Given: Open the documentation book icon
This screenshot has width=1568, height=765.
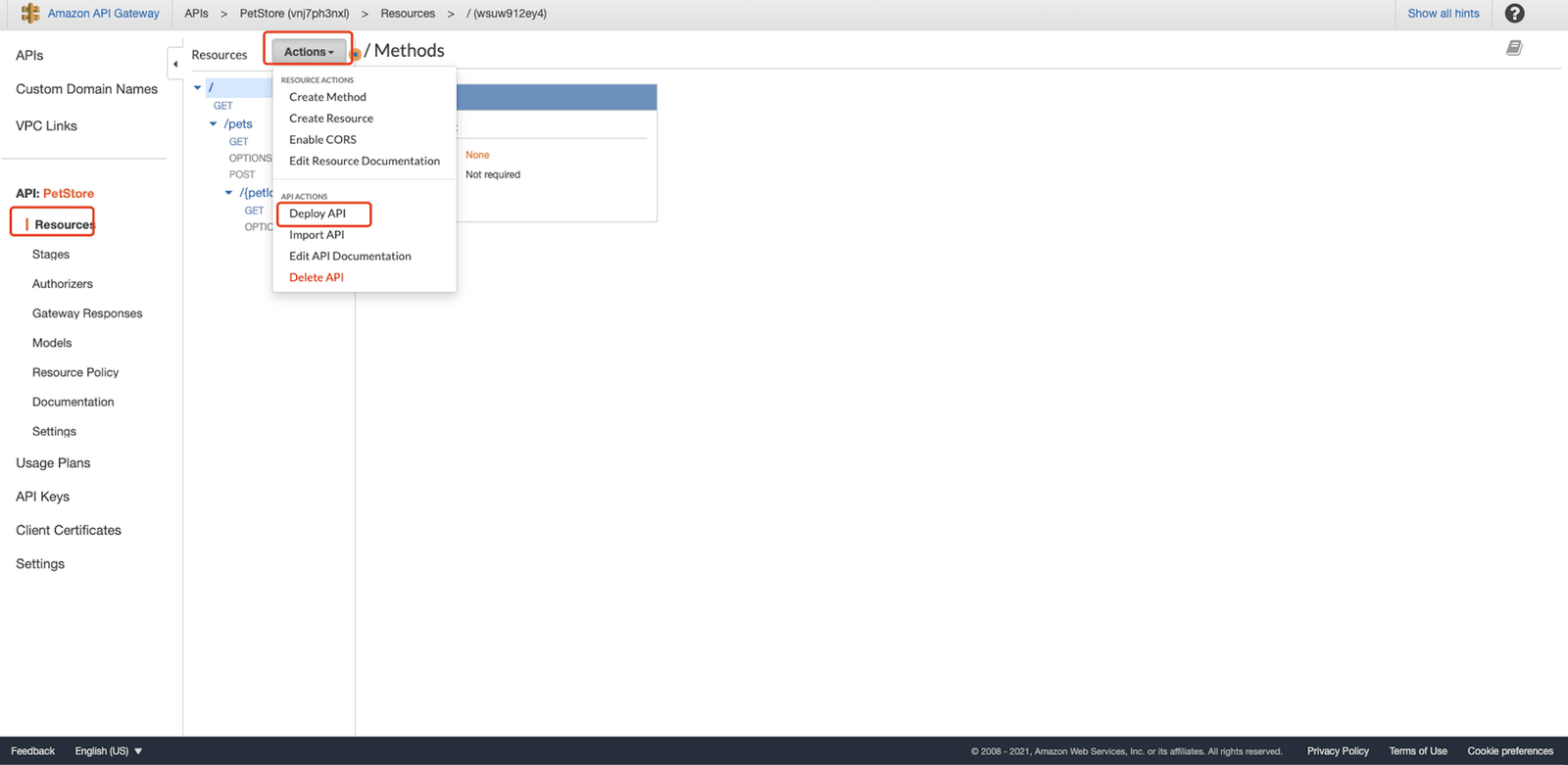Looking at the screenshot, I should [1514, 48].
